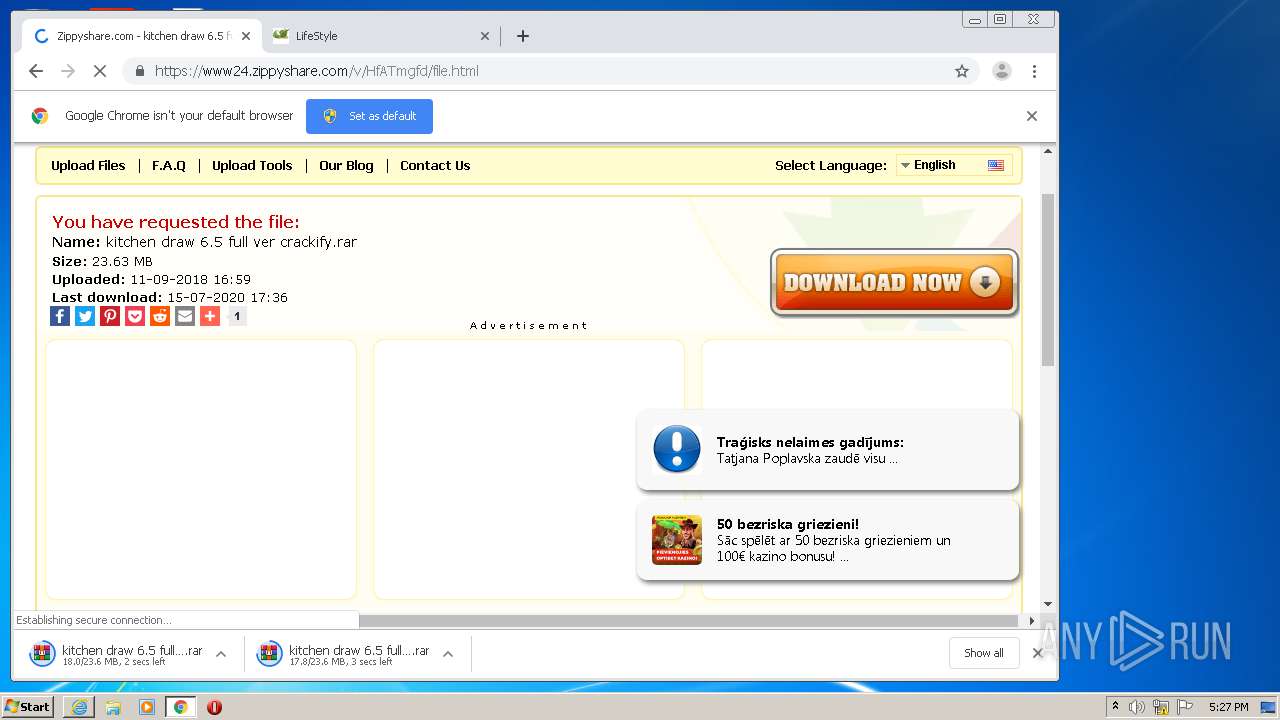Image resolution: width=1280 pixels, height=720 pixels.
Task: Click the DOWNLOAD NOW button
Action: tap(894, 283)
